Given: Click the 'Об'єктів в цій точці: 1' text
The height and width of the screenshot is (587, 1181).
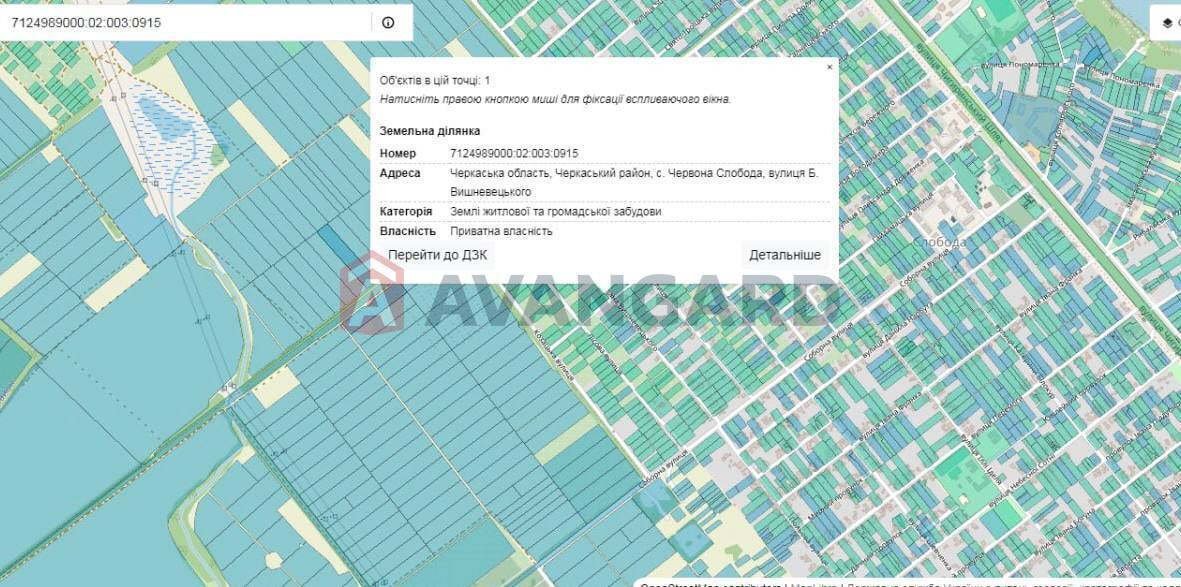Looking at the screenshot, I should click(x=435, y=80).
